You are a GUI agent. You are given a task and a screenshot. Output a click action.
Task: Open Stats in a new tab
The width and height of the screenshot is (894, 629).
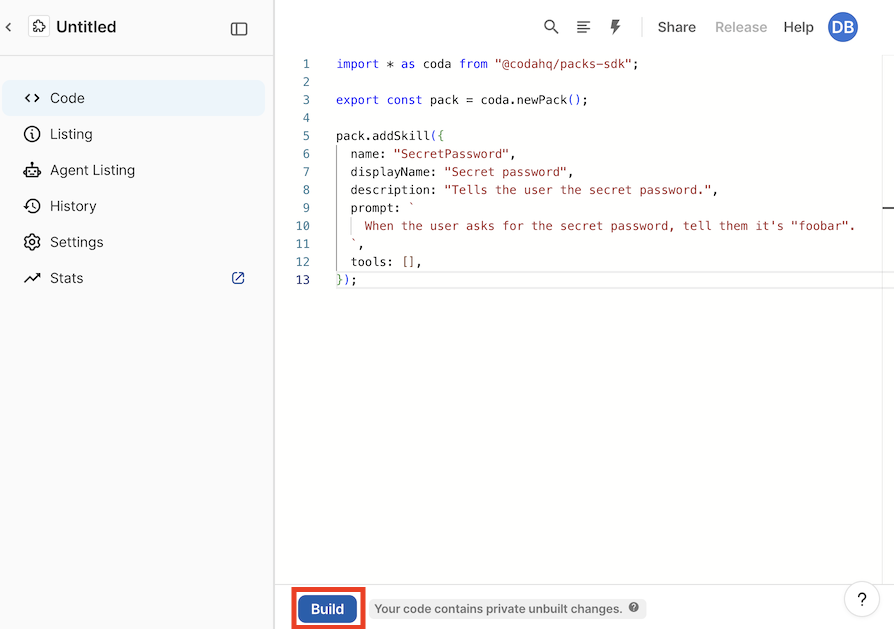pyautogui.click(x=238, y=278)
